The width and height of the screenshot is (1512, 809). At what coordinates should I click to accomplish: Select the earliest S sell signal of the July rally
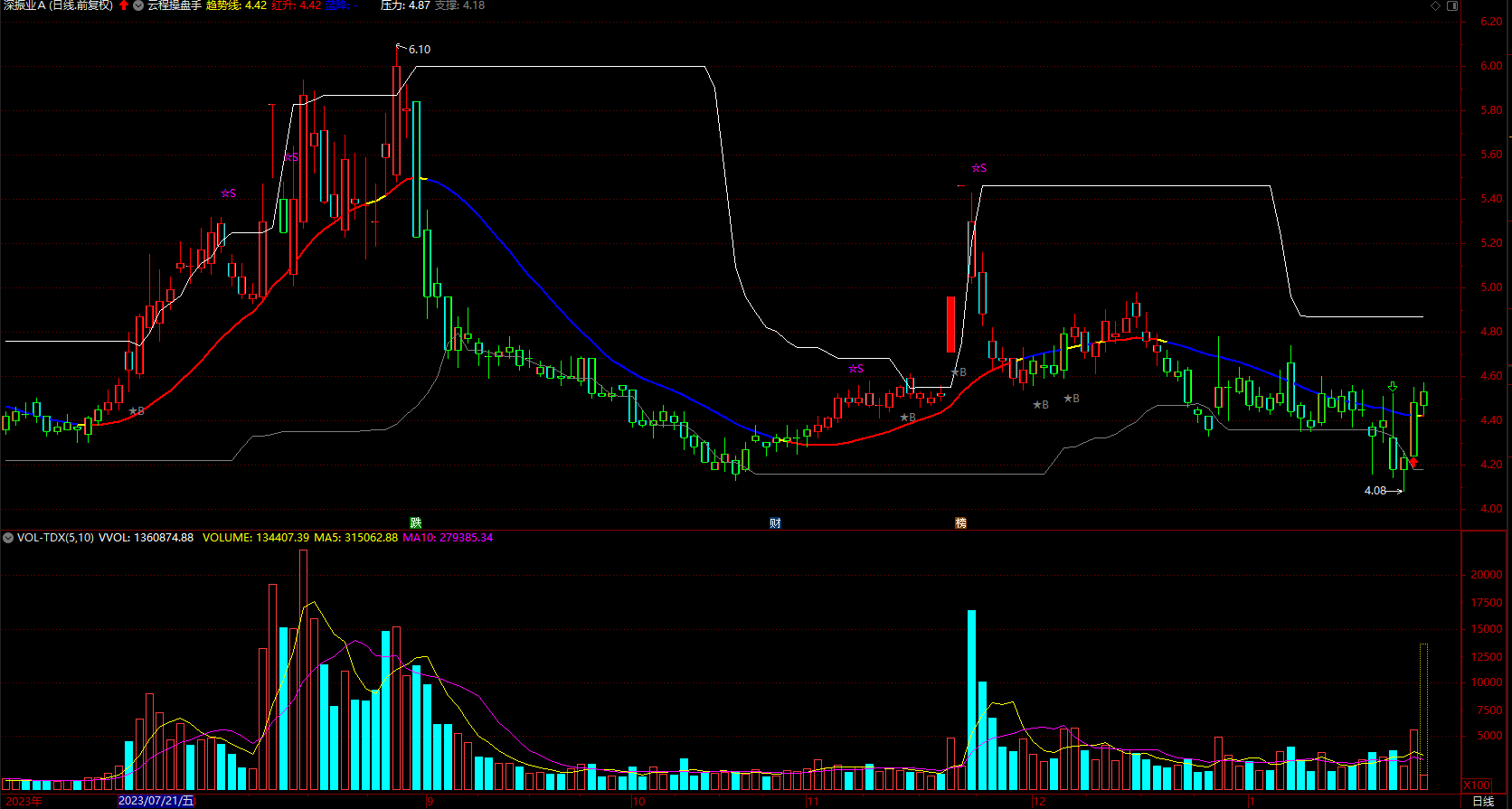click(x=228, y=193)
